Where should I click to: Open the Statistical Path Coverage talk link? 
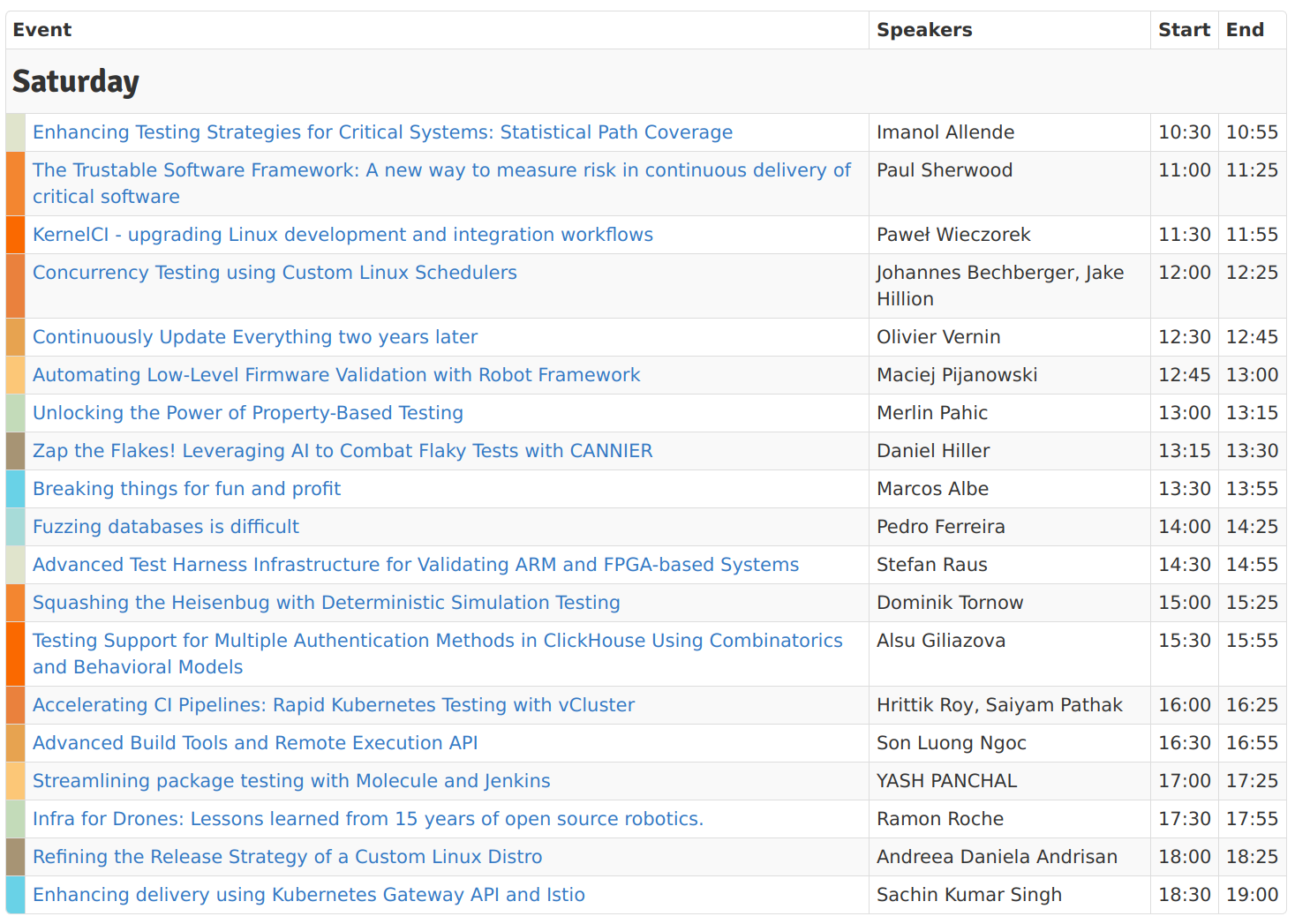coord(382,132)
